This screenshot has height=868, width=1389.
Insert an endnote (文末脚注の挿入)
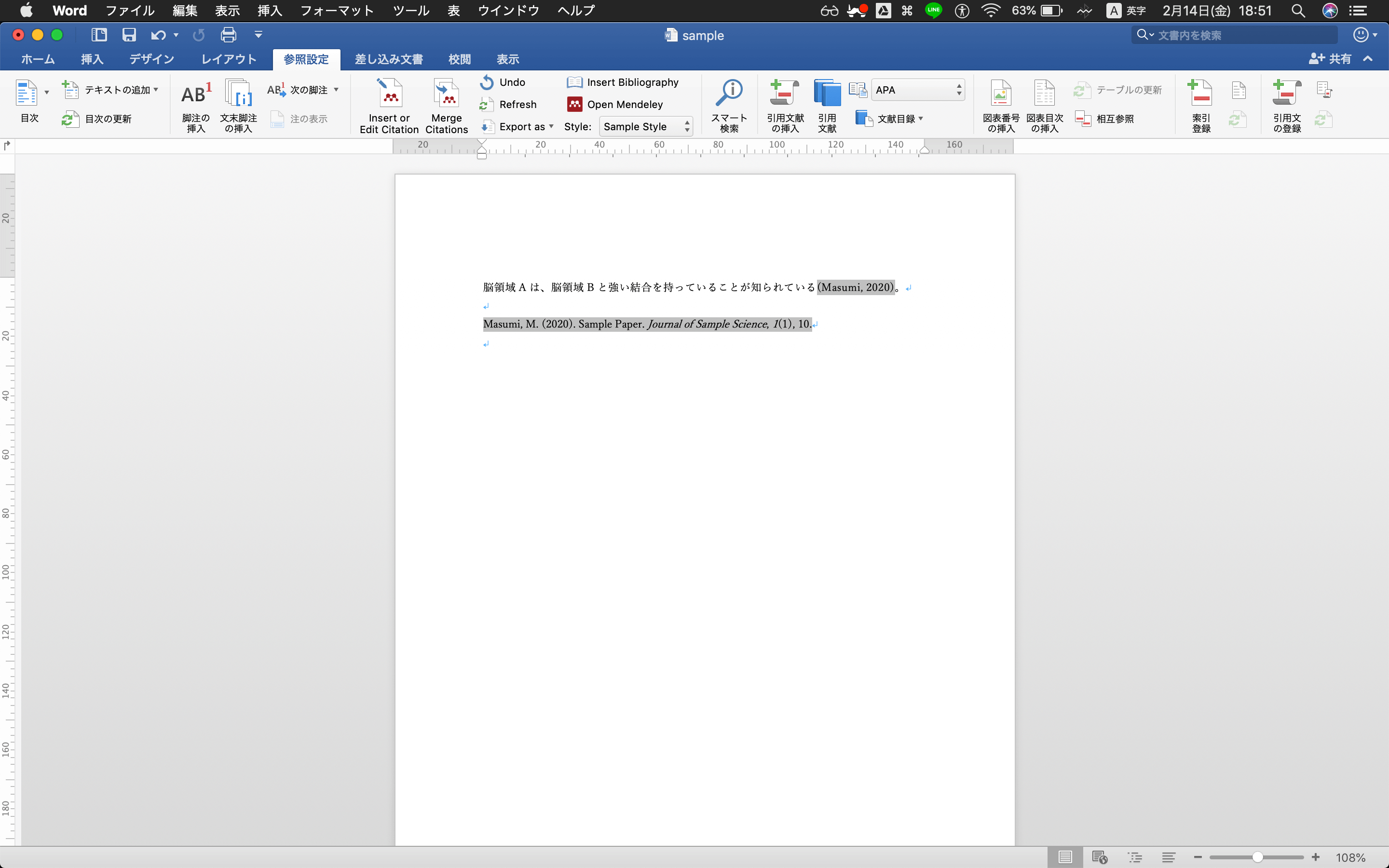[238, 106]
